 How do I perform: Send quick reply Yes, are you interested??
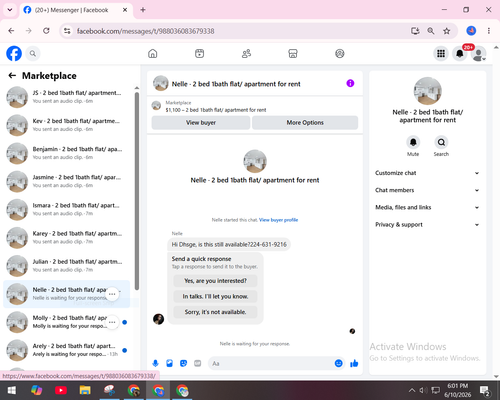tap(215, 281)
